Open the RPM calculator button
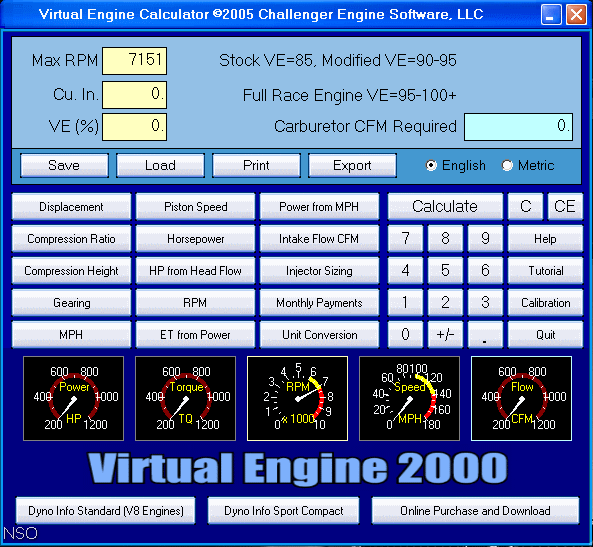 (x=196, y=303)
